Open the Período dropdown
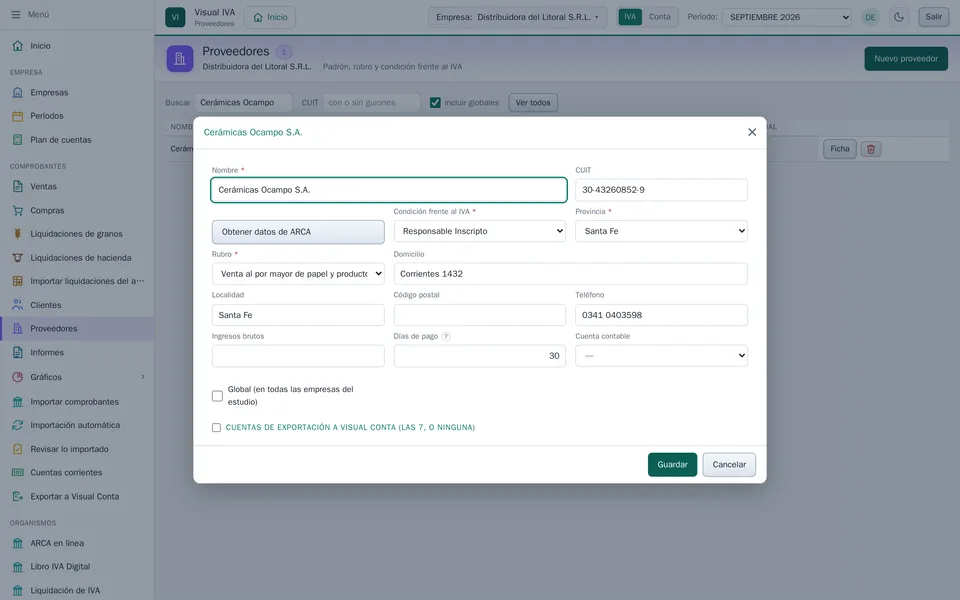 tap(787, 17)
